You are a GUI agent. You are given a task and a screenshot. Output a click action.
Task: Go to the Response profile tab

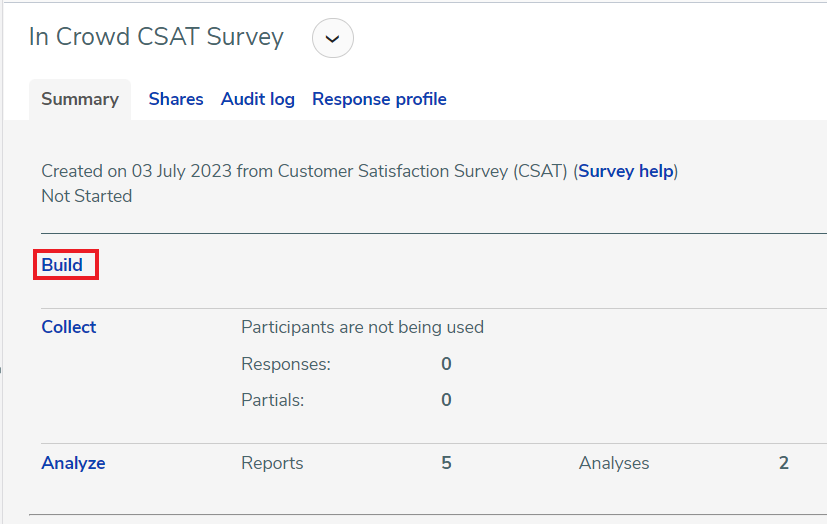point(379,99)
